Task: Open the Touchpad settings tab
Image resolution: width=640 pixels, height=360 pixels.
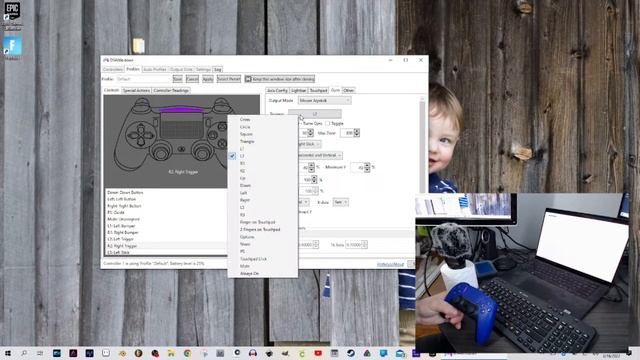Action: point(318,90)
